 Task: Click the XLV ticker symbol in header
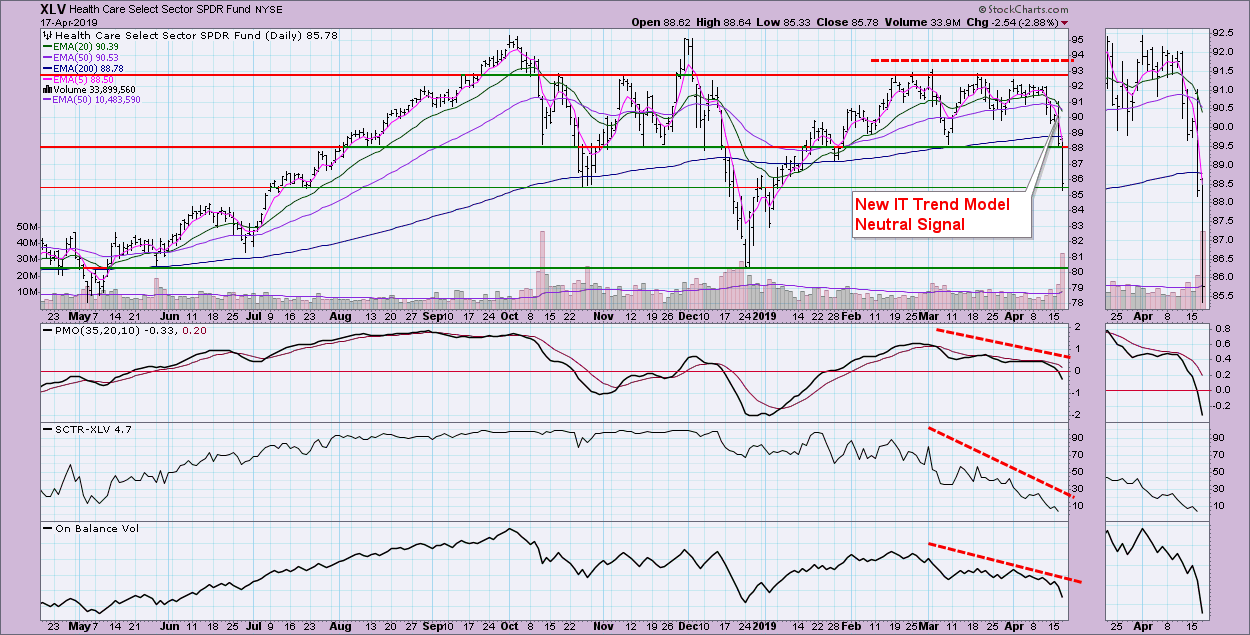tap(53, 8)
